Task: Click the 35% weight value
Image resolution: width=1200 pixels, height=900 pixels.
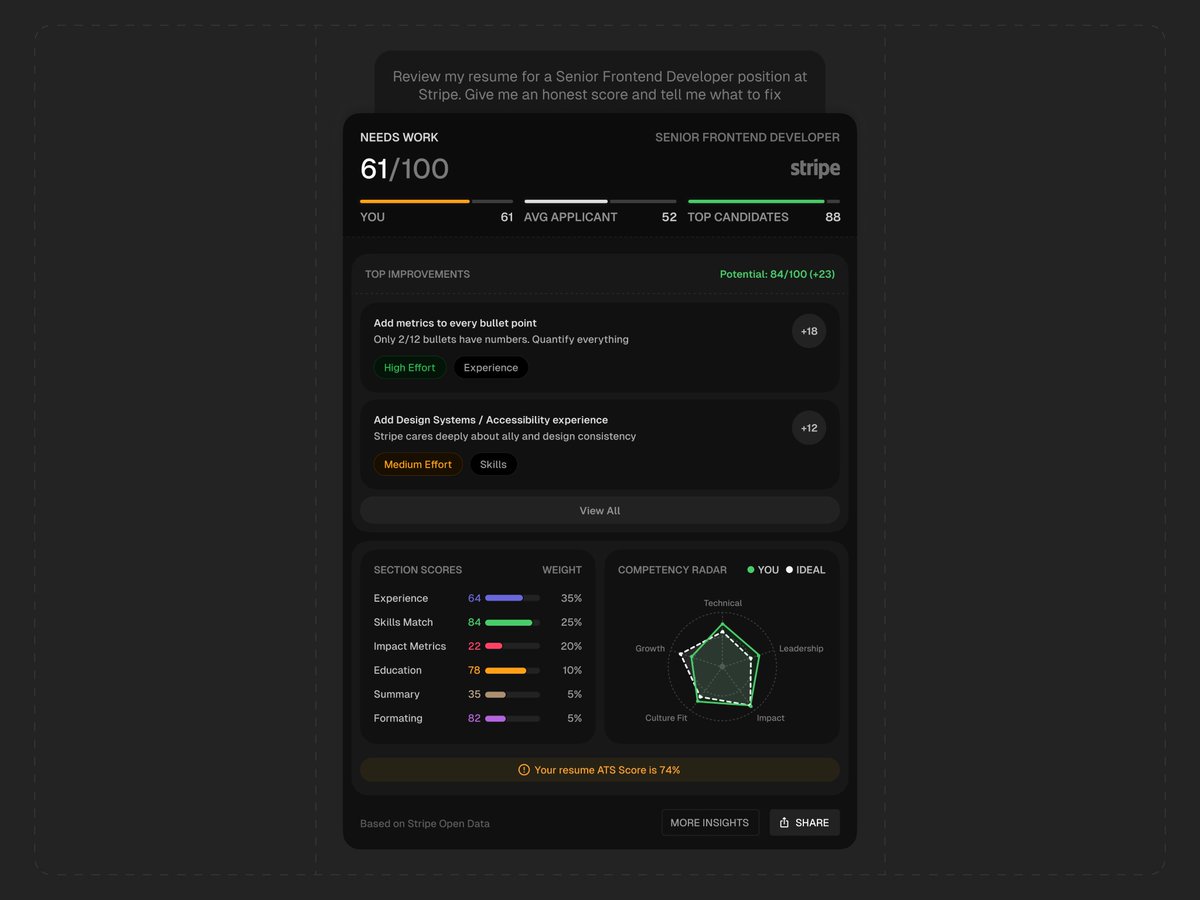Action: tap(571, 598)
